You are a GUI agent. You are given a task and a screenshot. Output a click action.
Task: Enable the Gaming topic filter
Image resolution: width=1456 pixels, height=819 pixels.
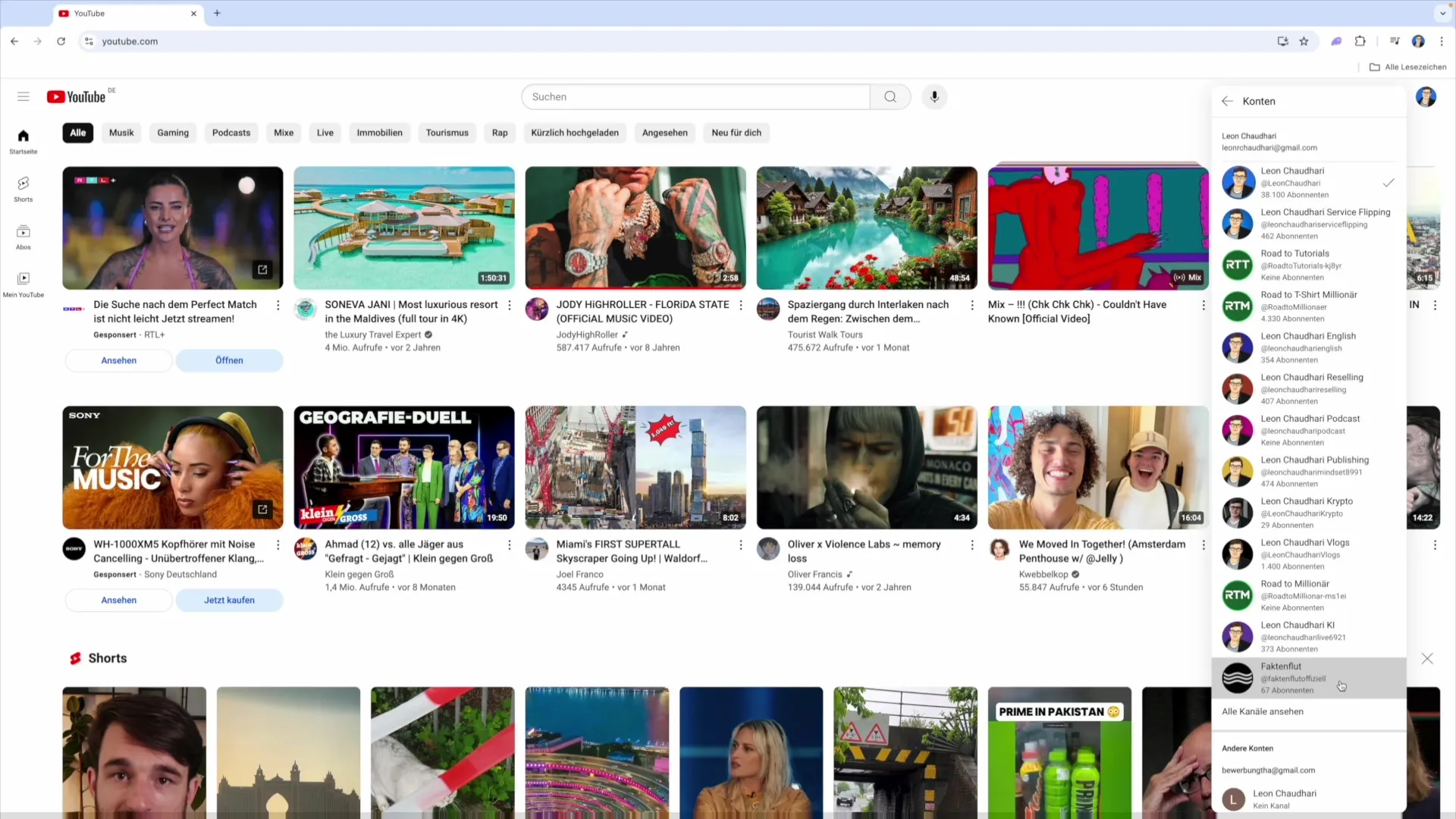172,133
